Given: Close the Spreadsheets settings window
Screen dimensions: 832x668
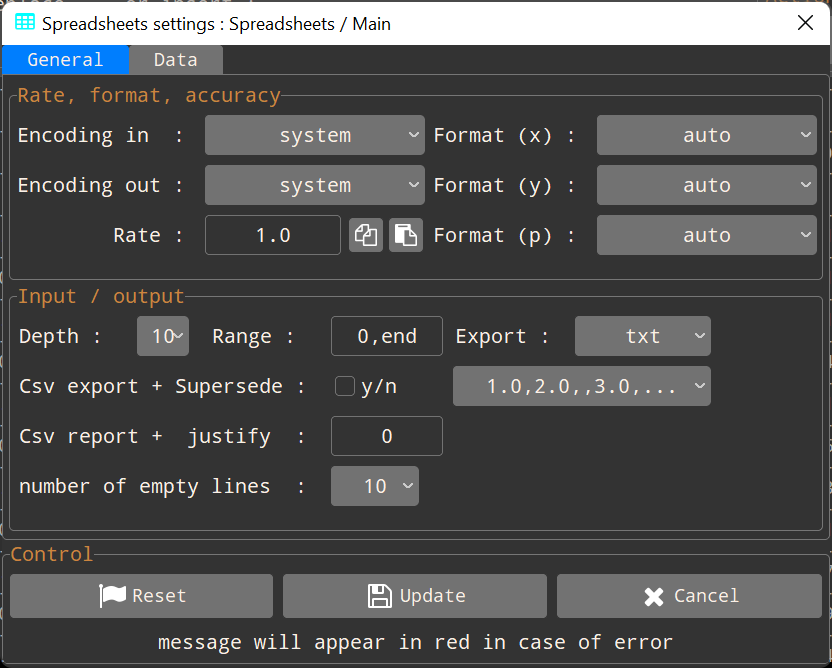Looking at the screenshot, I should pos(805,22).
